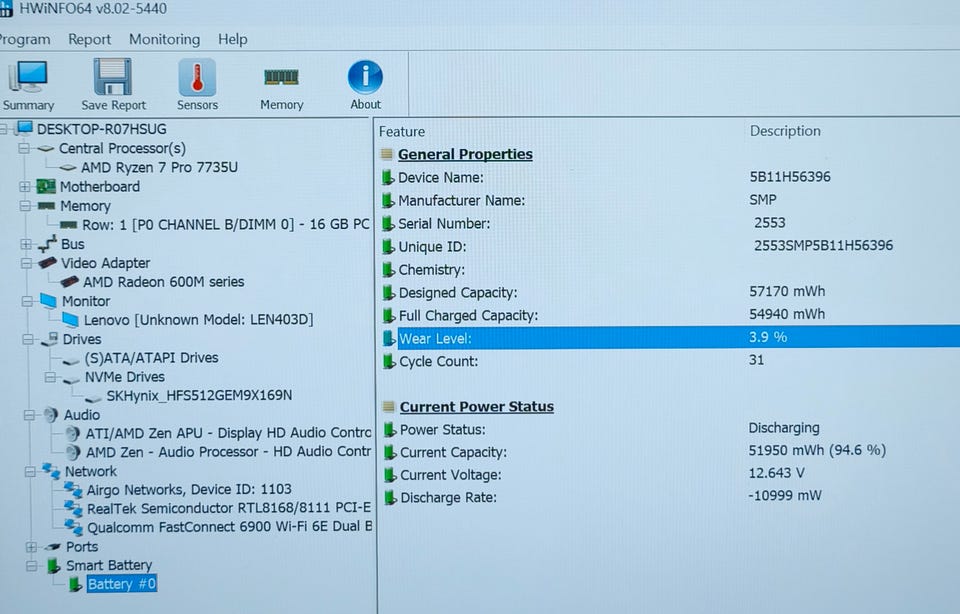Viewport: 960px width, 614px height.
Task: Select the Battery #0 tree item
Action: (122, 584)
